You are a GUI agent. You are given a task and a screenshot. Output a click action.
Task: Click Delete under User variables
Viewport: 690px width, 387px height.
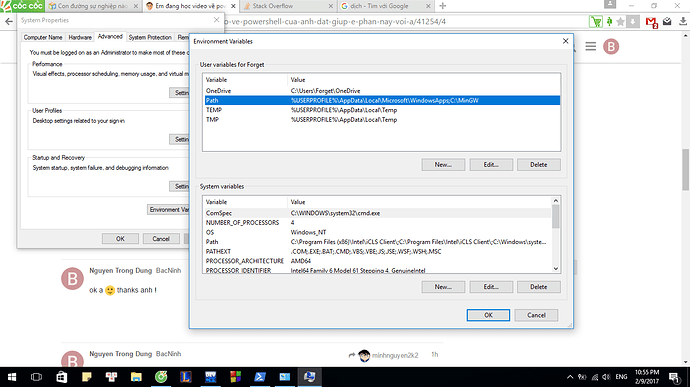coord(539,165)
